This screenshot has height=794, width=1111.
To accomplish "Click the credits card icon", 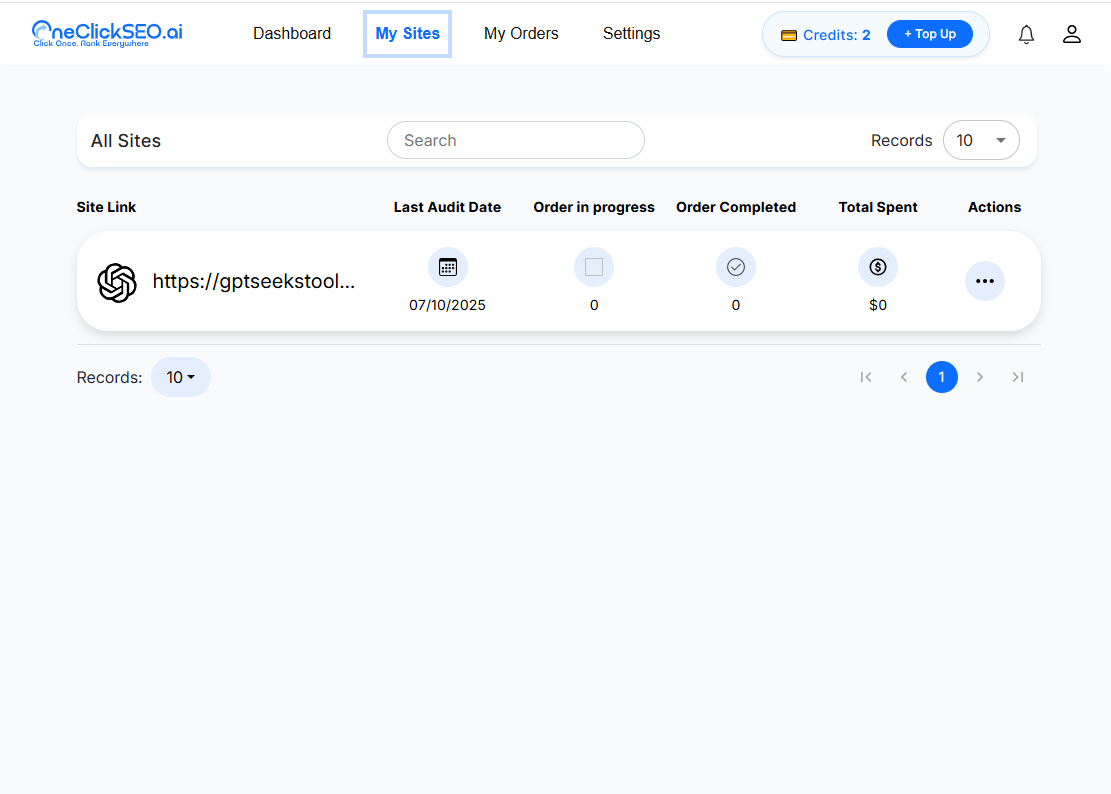I will (789, 35).
